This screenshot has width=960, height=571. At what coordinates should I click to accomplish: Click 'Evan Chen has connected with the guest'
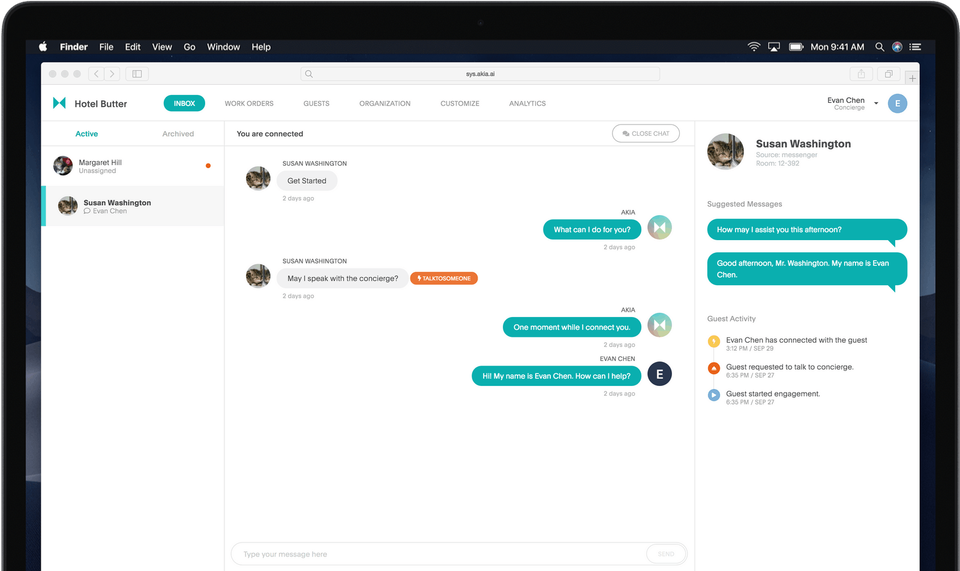(x=797, y=340)
